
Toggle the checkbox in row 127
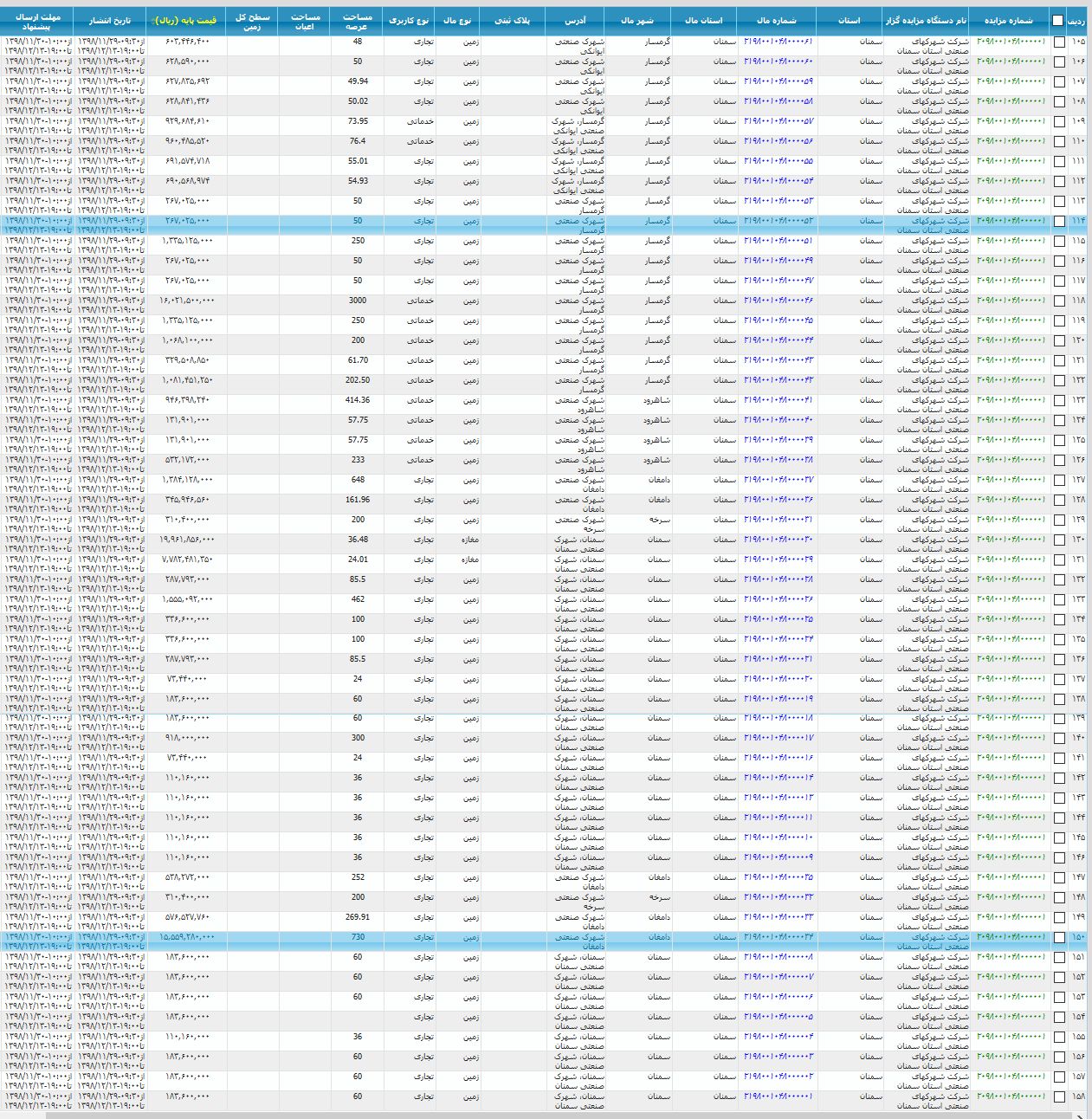point(1059,481)
